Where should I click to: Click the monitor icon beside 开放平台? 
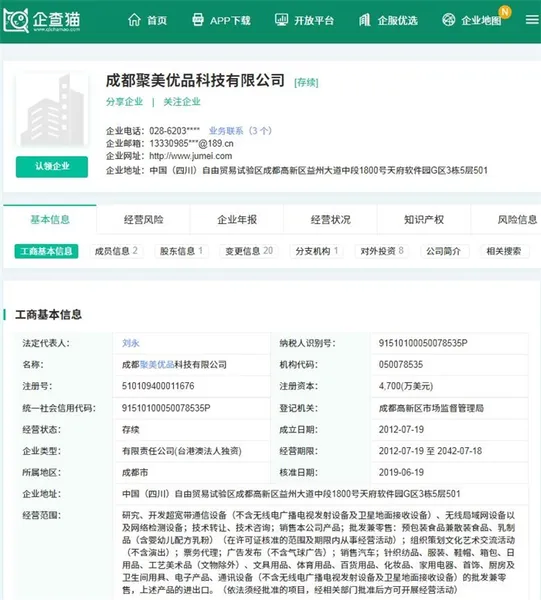(x=281, y=20)
